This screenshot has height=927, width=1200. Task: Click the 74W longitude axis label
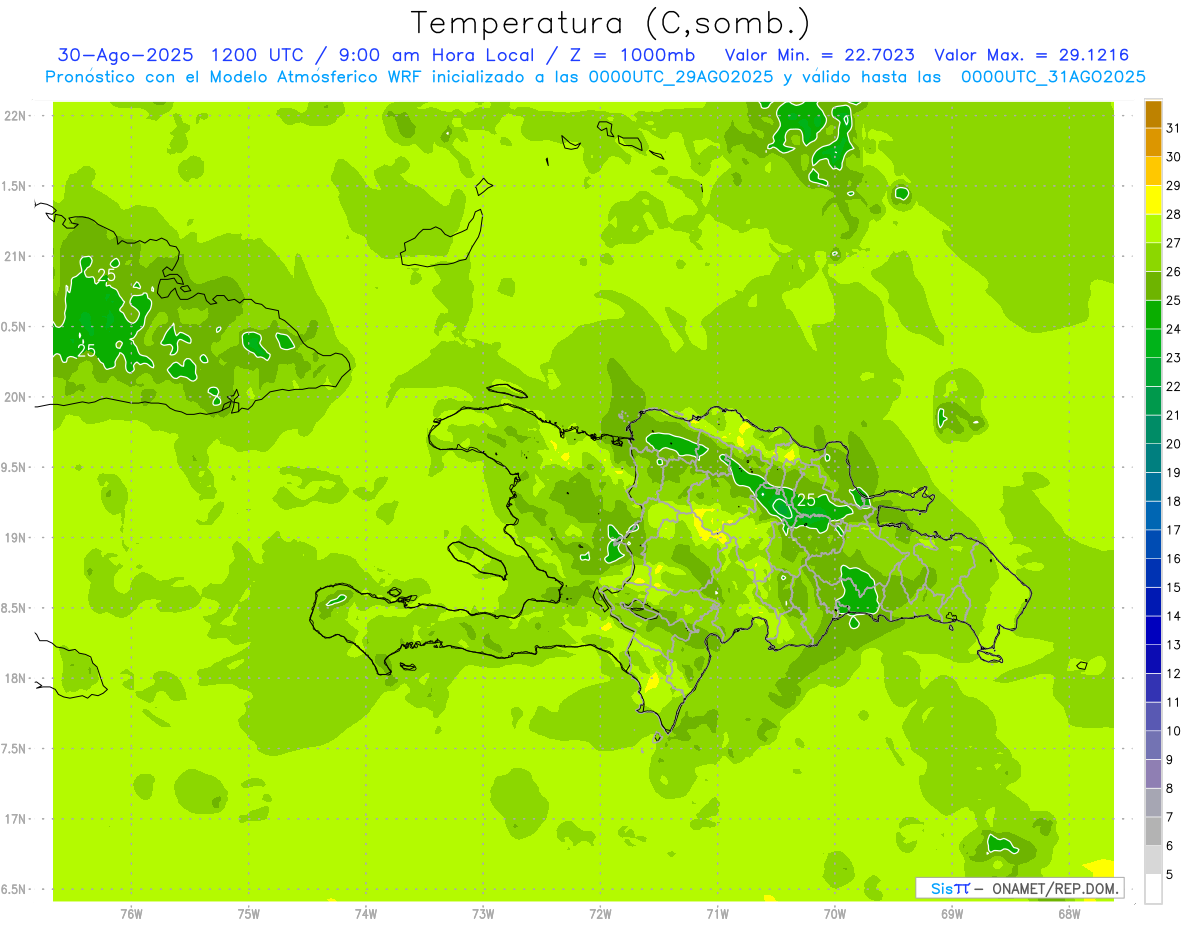tap(366, 914)
